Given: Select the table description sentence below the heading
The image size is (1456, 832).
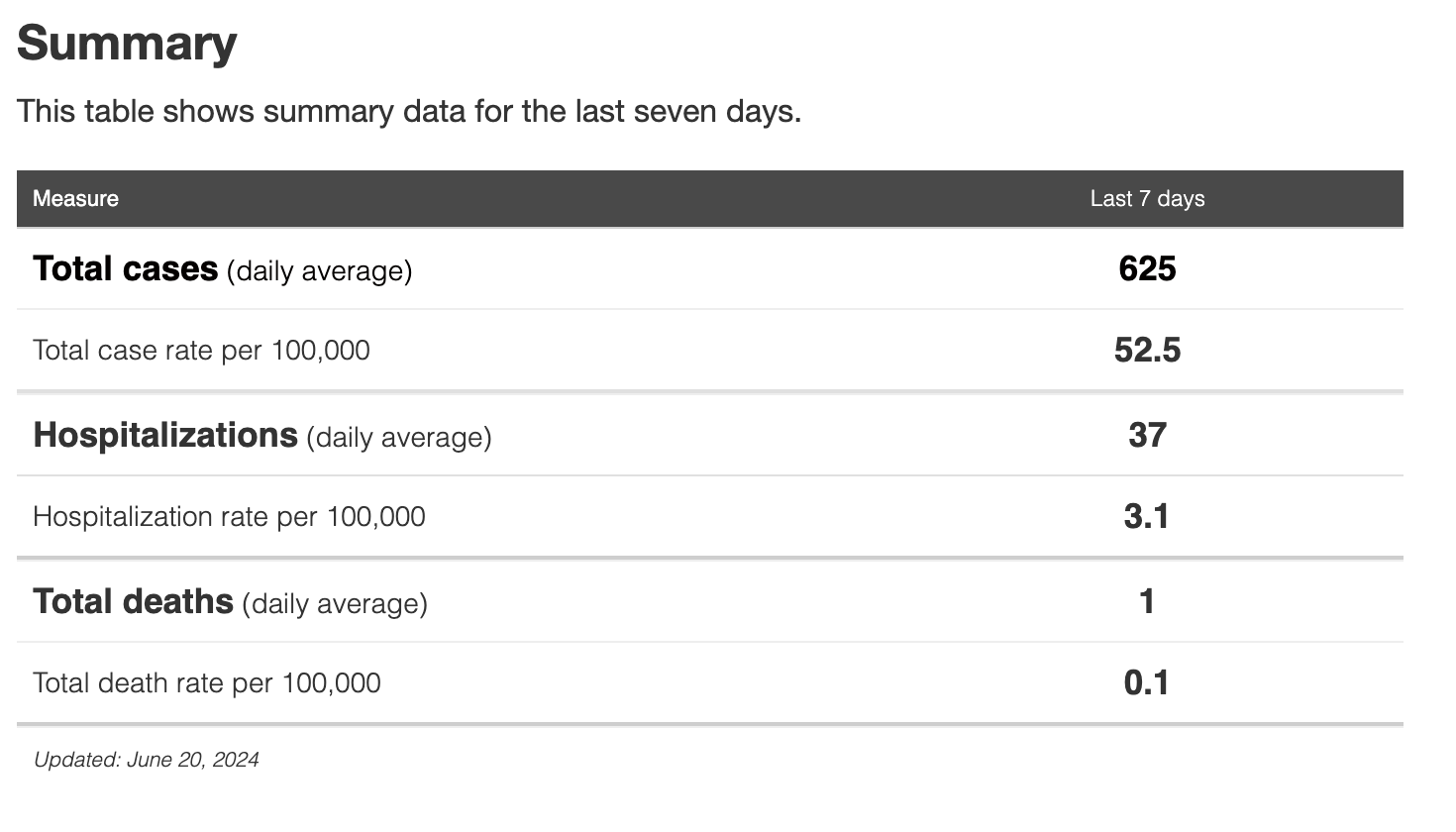Looking at the screenshot, I should click(x=408, y=111).
